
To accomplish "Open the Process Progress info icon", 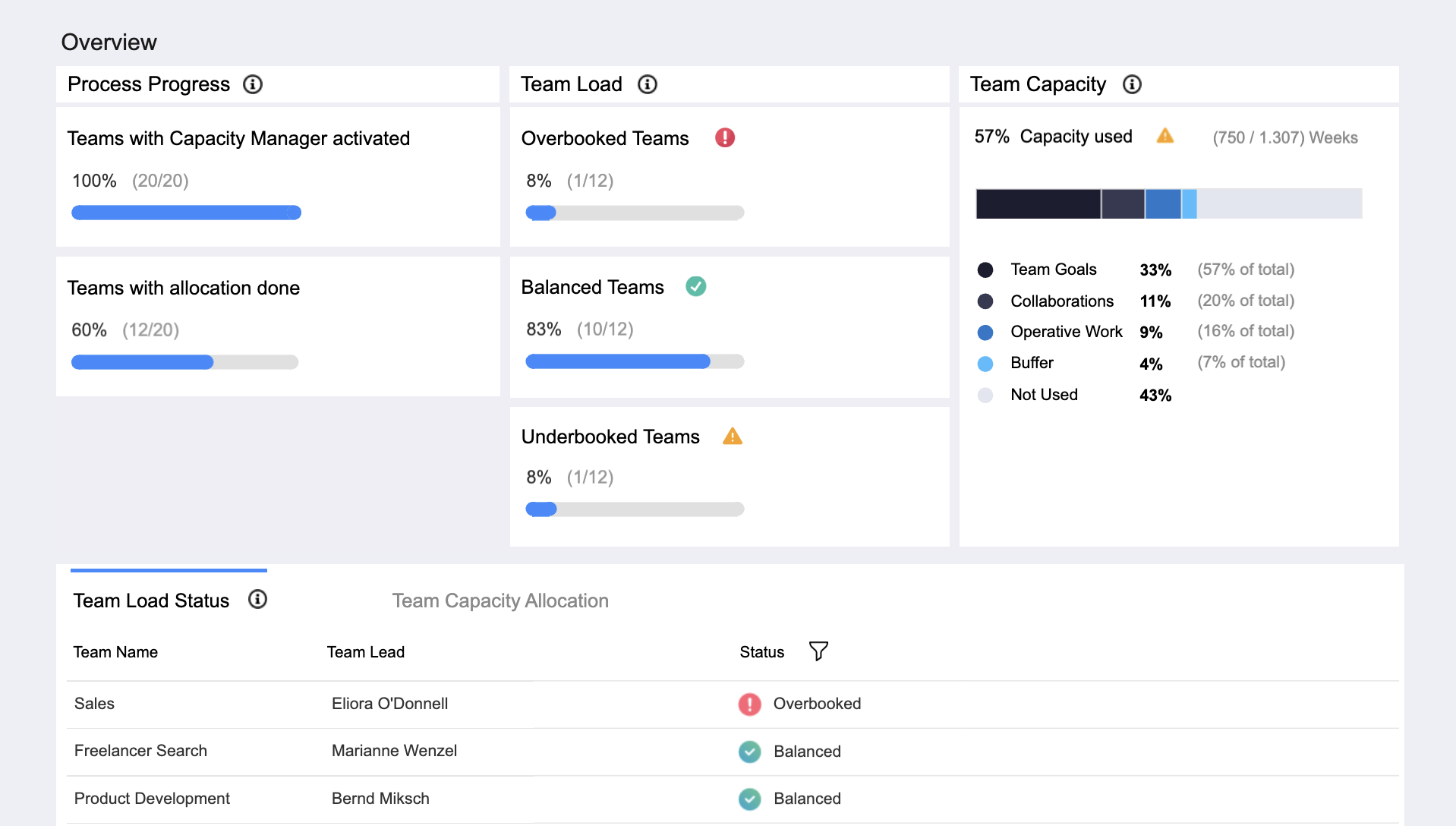I will click(x=253, y=84).
